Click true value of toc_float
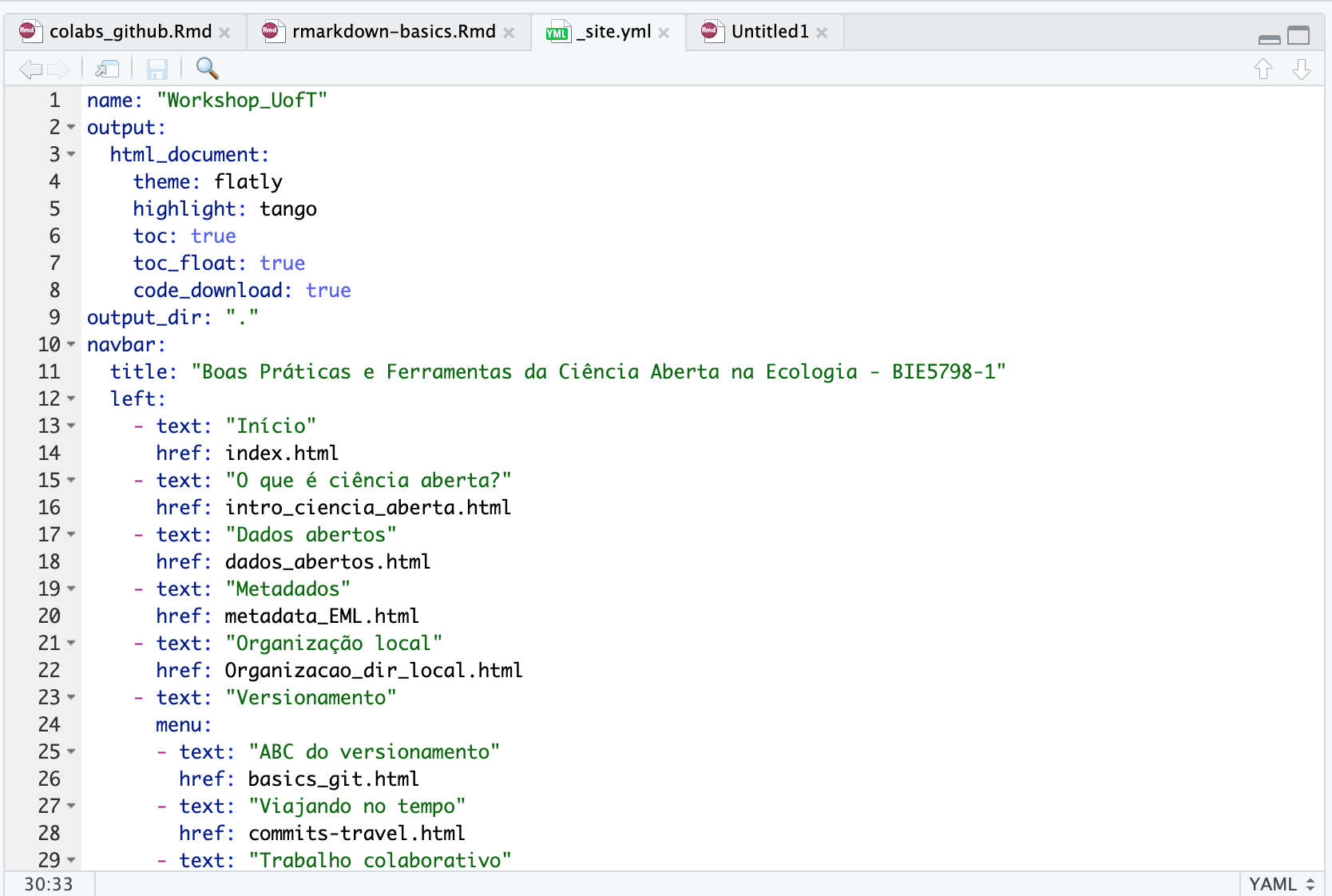 pyautogui.click(x=283, y=264)
